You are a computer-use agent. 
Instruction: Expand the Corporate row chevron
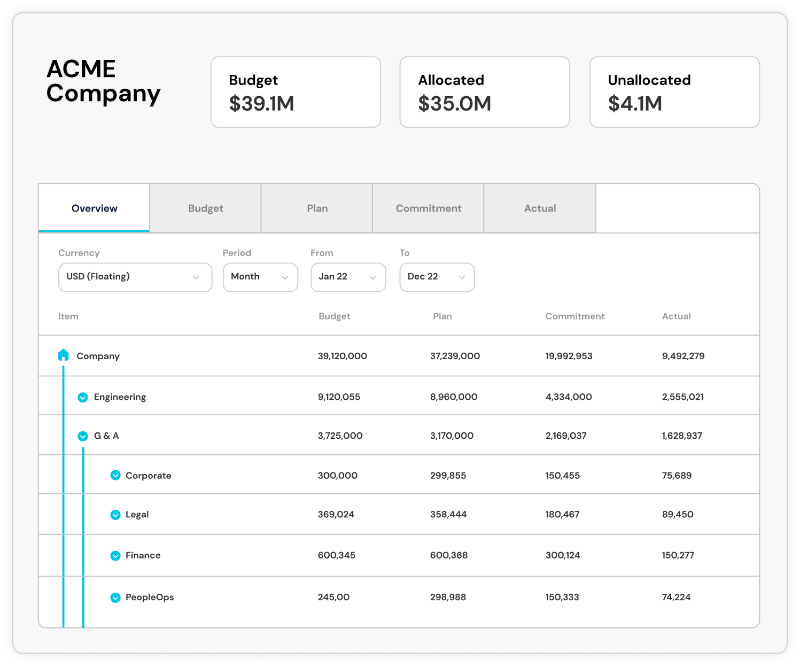(115, 475)
